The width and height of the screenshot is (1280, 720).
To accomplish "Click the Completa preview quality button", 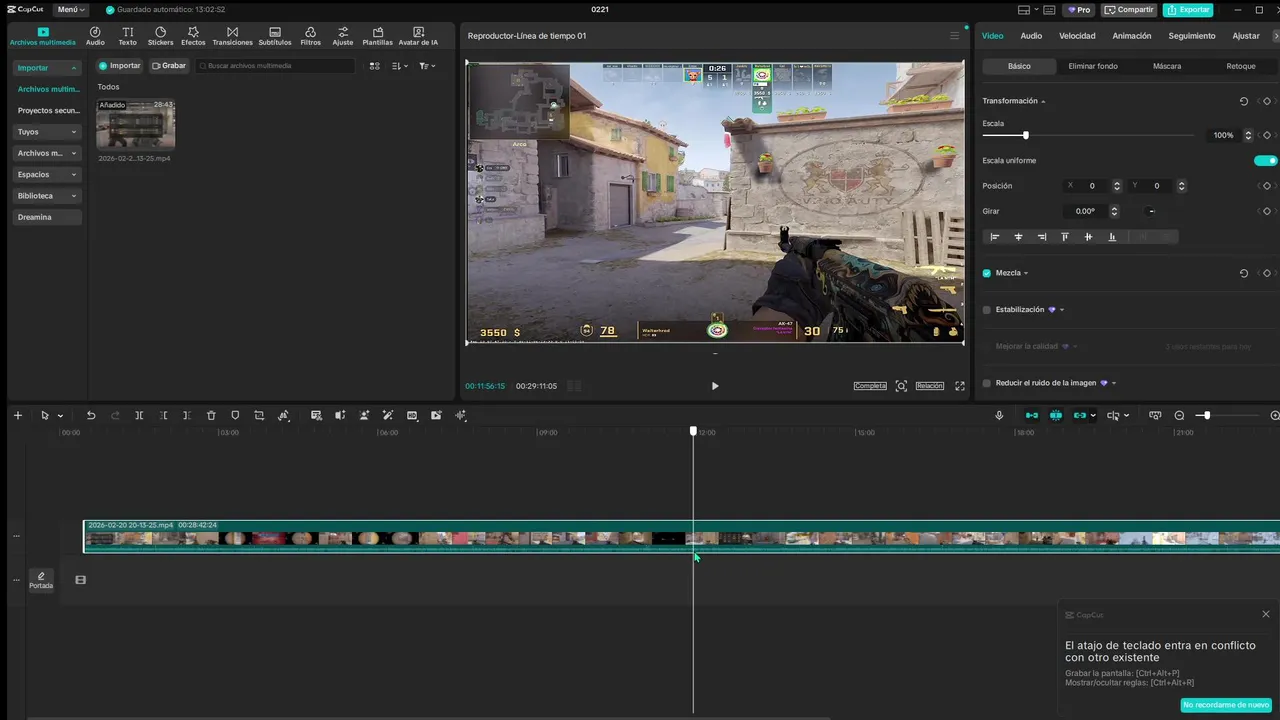I will point(870,386).
